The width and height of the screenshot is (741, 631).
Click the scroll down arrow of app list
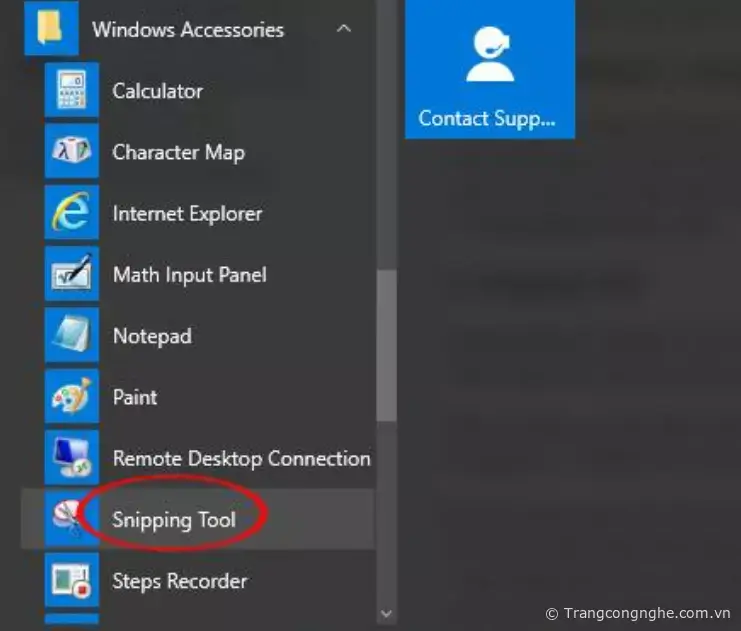(387, 613)
